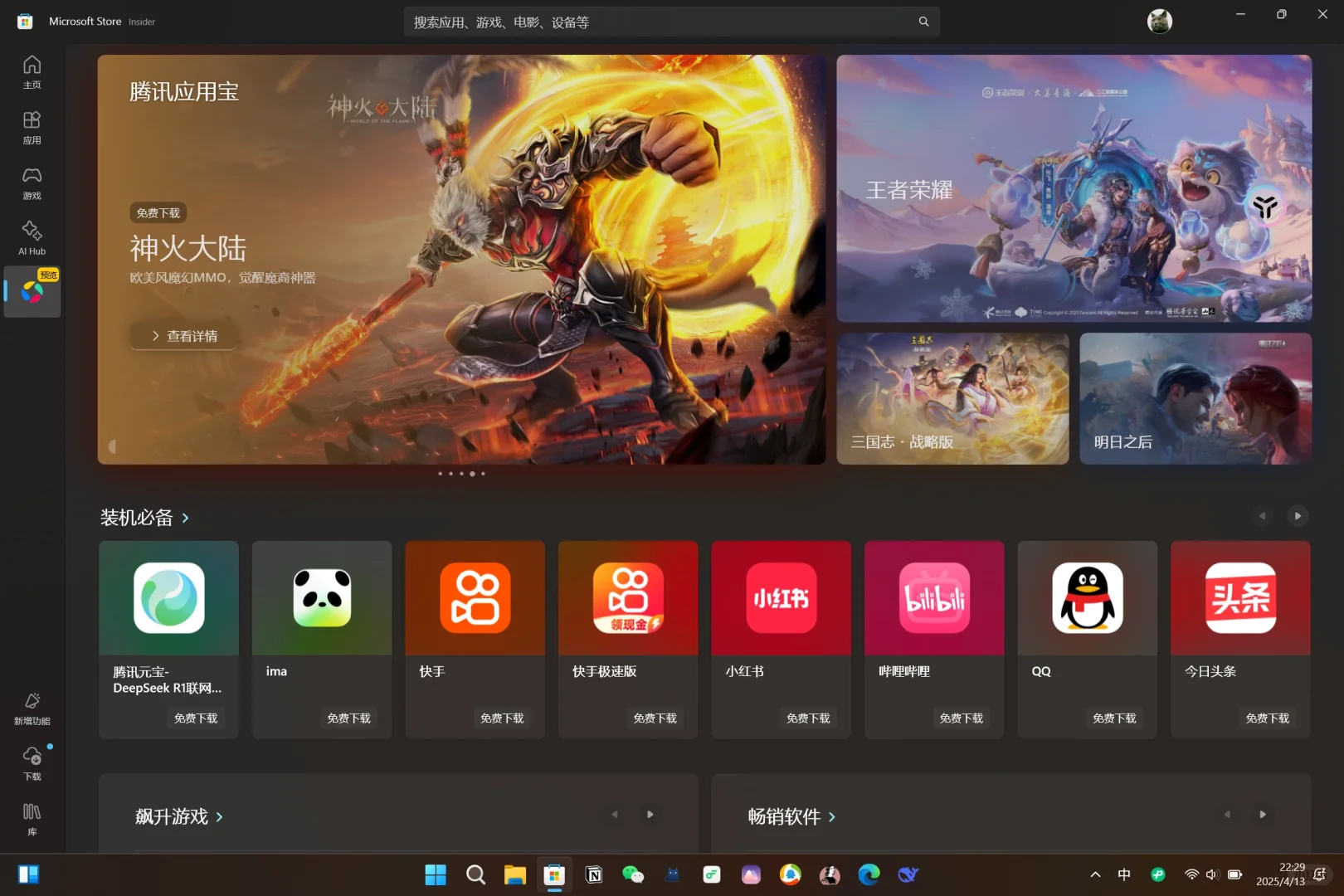Viewport: 1344px width, 896px height.
Task: Open Wi-Fi network settings in tray
Action: pos(1191,874)
